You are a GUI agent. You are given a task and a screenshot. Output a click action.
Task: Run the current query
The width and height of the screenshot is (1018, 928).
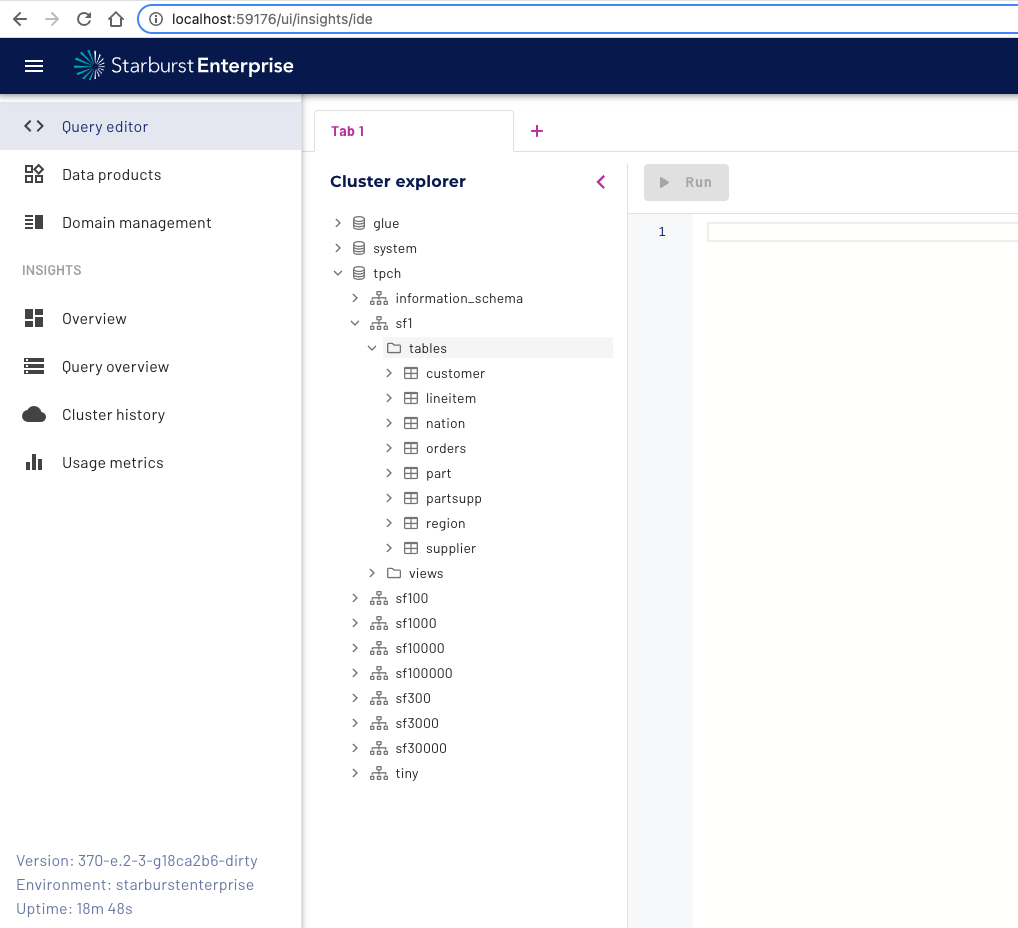click(686, 182)
